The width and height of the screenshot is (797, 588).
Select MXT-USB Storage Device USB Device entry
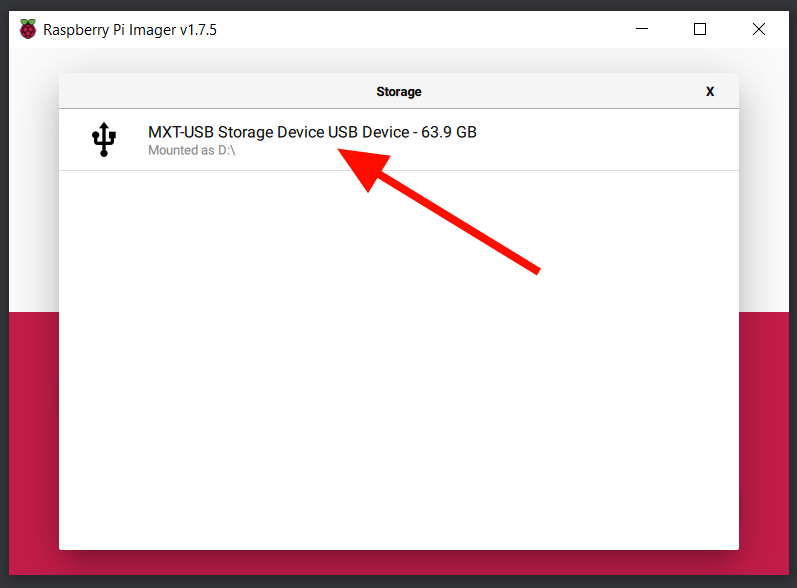(x=398, y=140)
